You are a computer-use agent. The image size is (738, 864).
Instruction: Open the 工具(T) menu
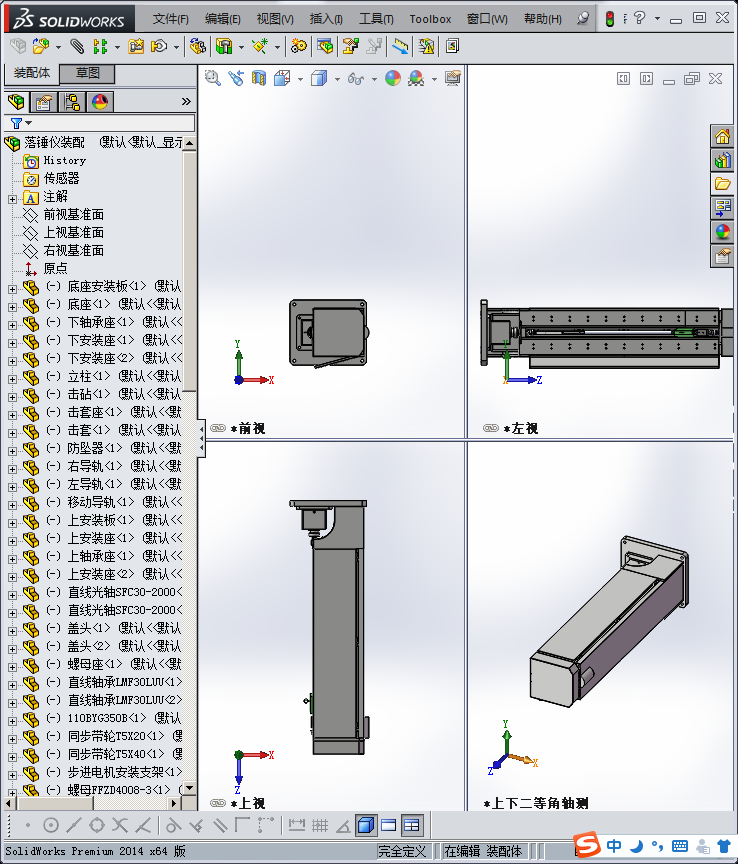[x=376, y=19]
